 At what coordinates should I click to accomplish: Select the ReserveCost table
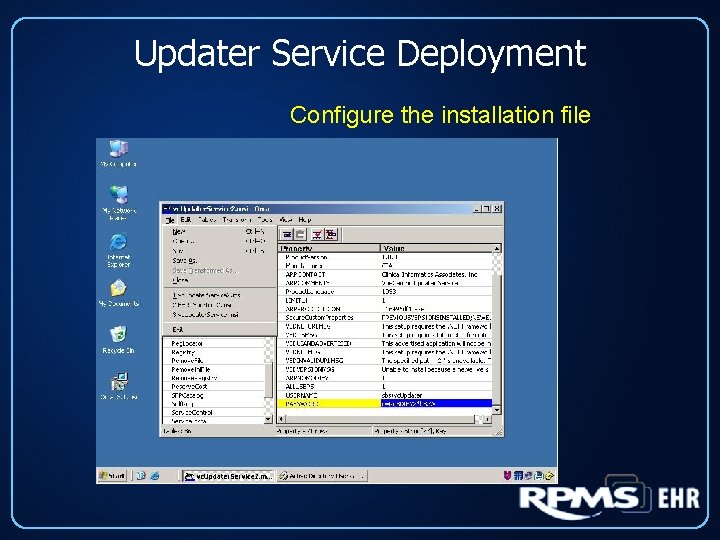[x=189, y=387]
